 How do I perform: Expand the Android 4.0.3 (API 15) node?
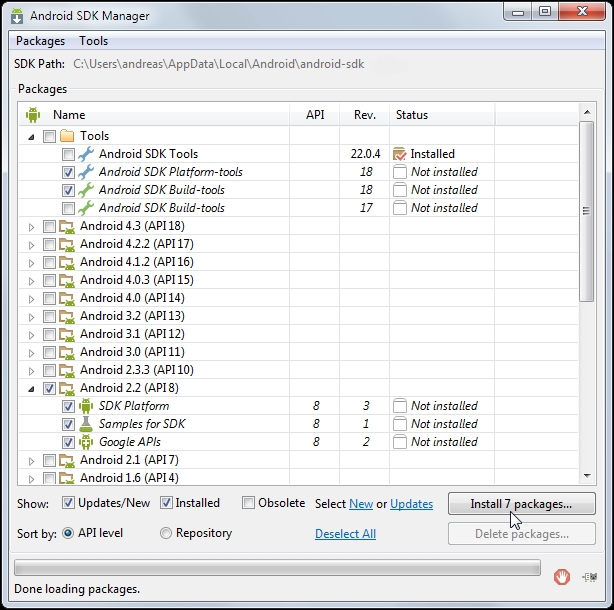coord(31,281)
